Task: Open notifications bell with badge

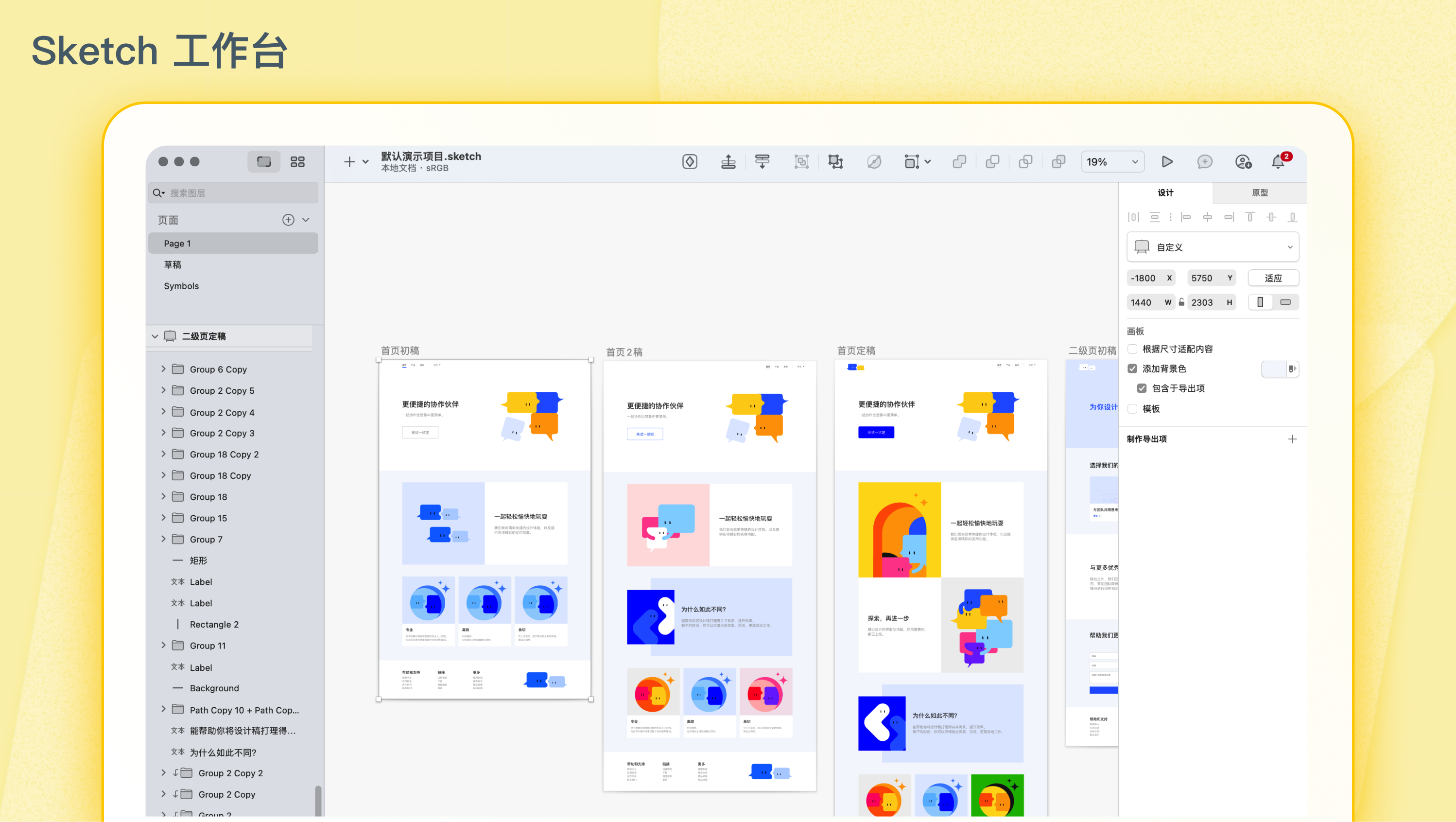Action: pos(1280,160)
